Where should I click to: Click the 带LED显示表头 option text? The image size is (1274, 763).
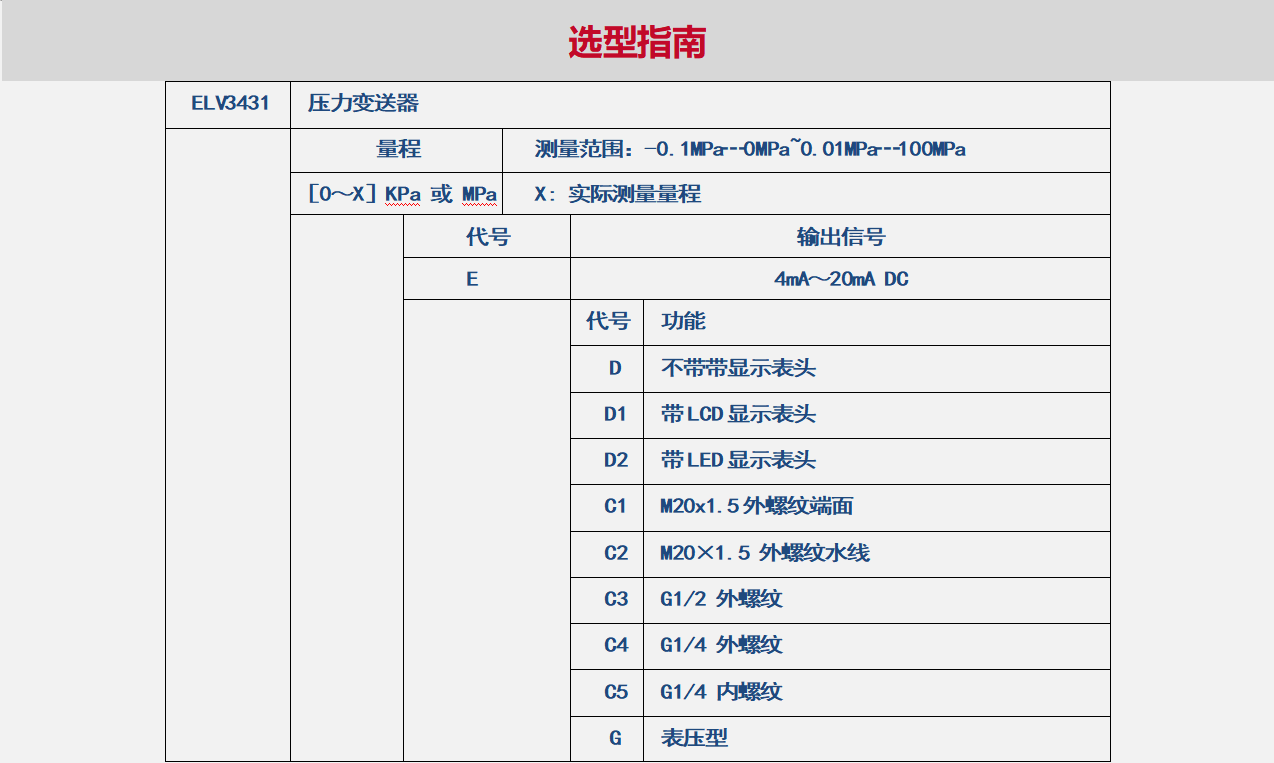point(738,460)
